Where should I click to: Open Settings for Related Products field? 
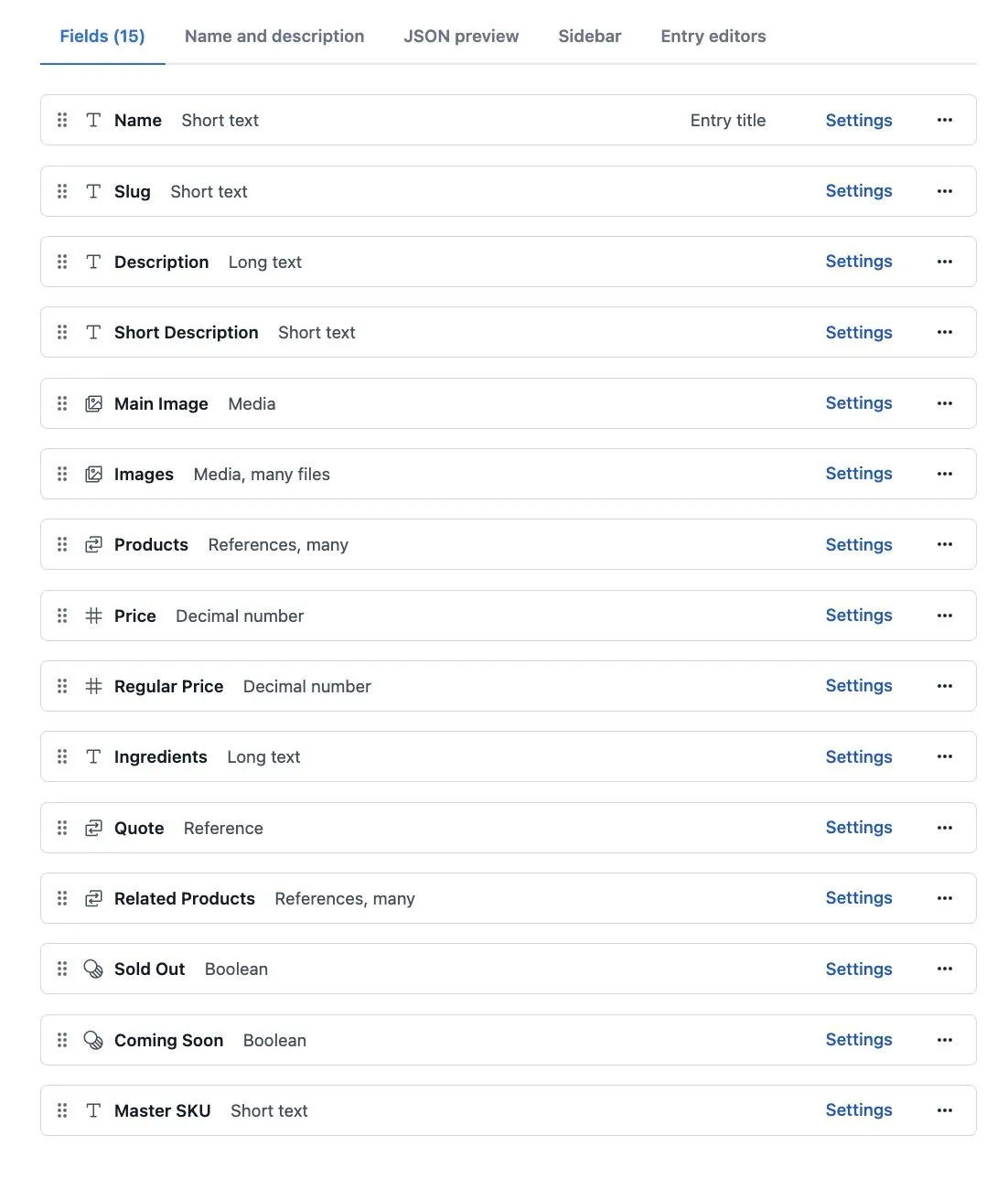(859, 898)
